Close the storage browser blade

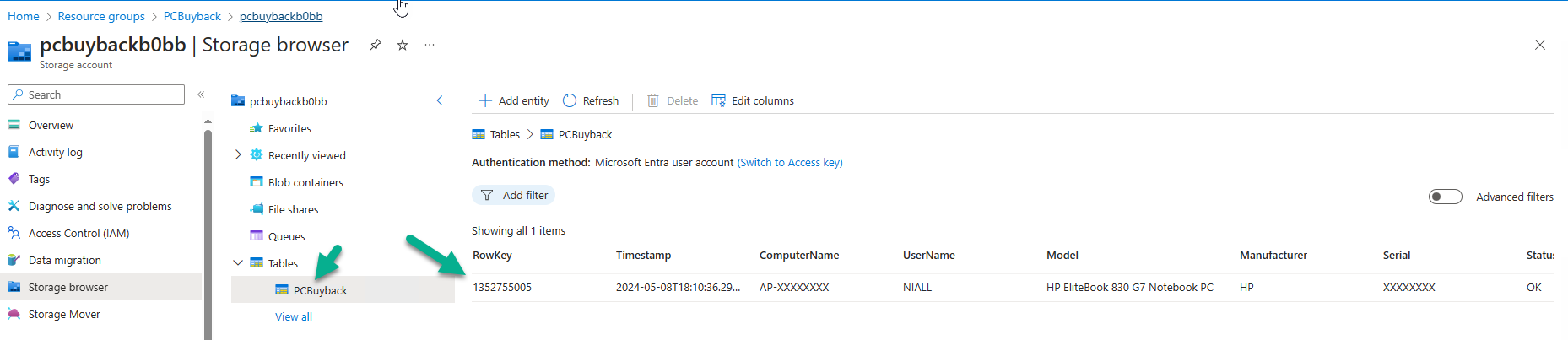[x=1540, y=45]
